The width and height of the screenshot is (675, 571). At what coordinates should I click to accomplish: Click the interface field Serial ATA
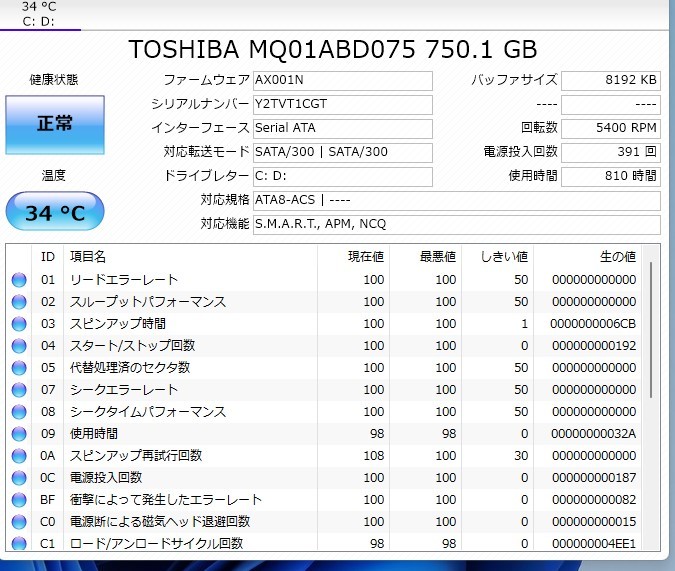343,128
